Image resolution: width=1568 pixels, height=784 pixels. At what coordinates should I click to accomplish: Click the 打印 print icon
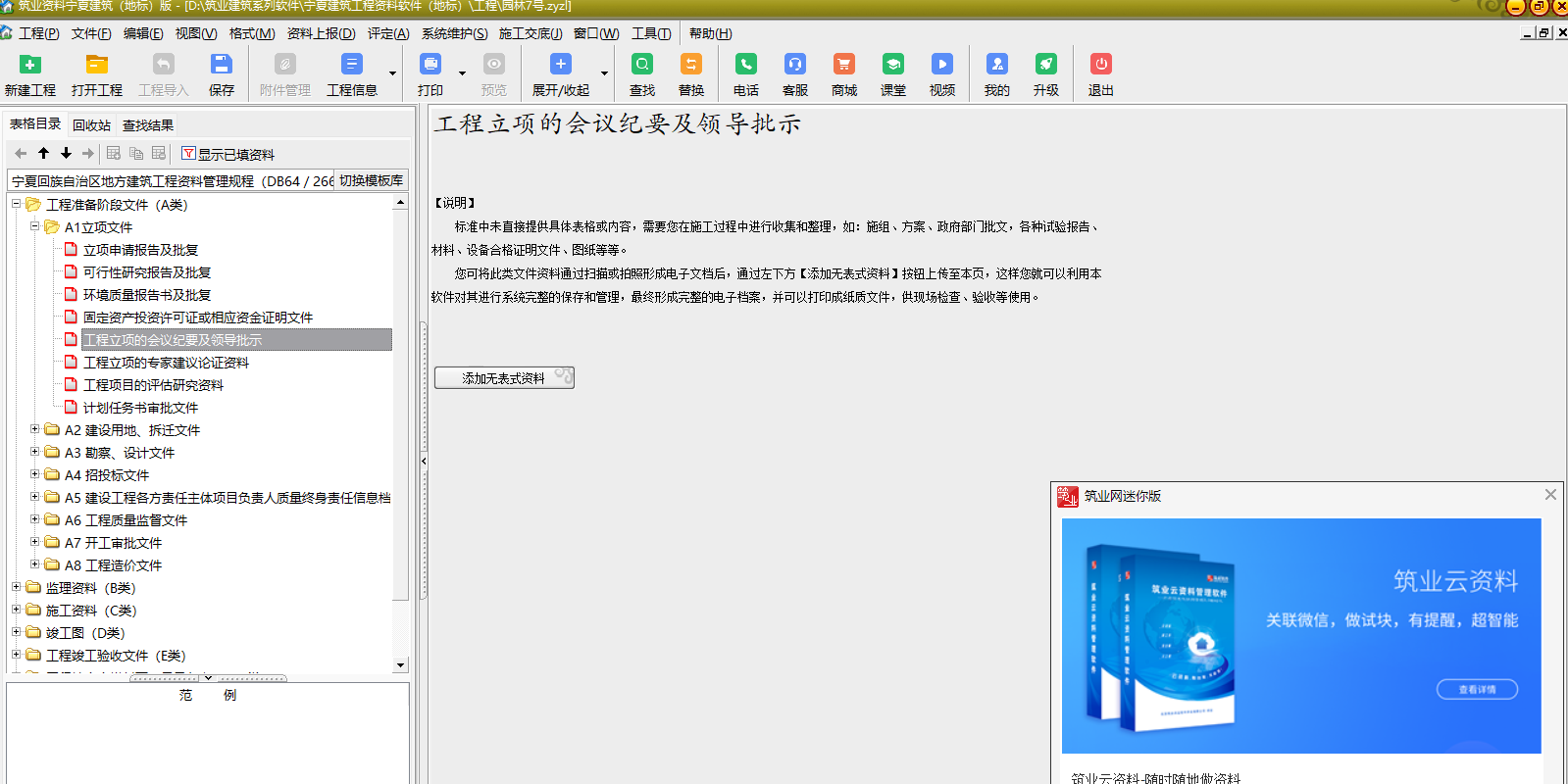tap(430, 66)
